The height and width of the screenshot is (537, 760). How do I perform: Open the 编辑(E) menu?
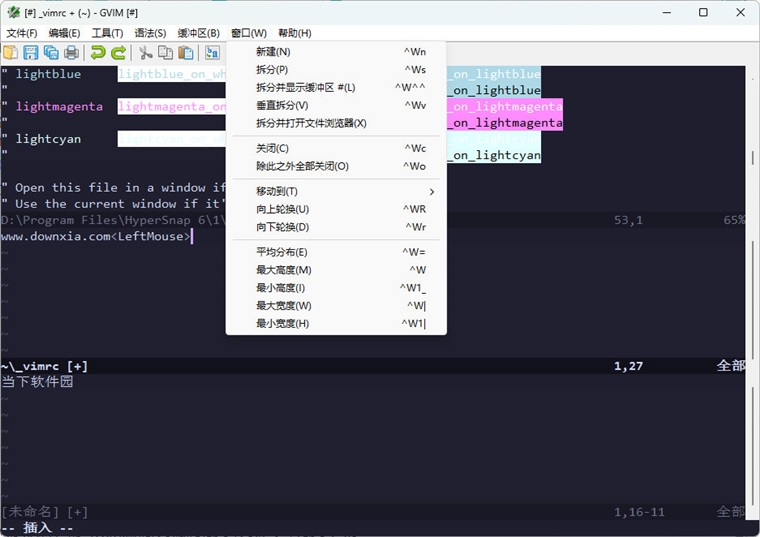[x=64, y=33]
